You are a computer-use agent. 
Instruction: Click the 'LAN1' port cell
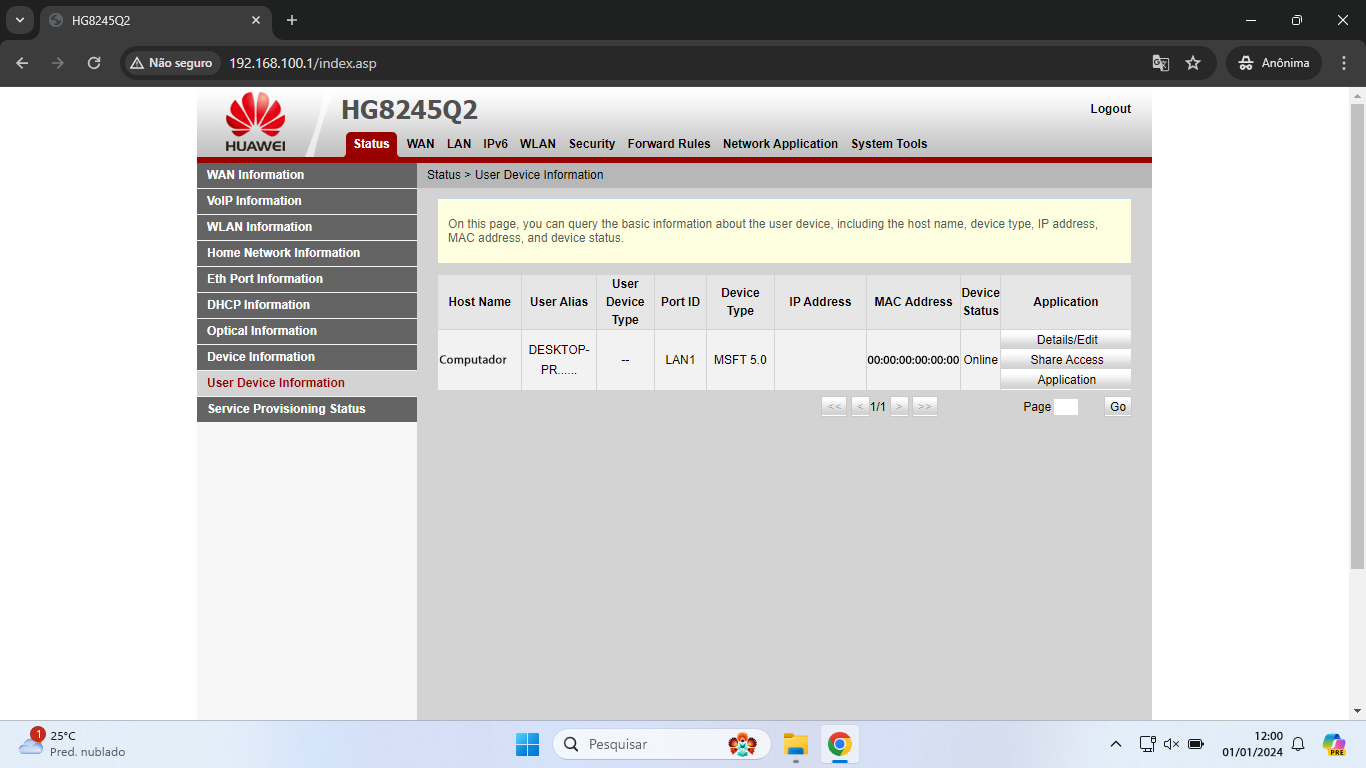pyautogui.click(x=680, y=360)
